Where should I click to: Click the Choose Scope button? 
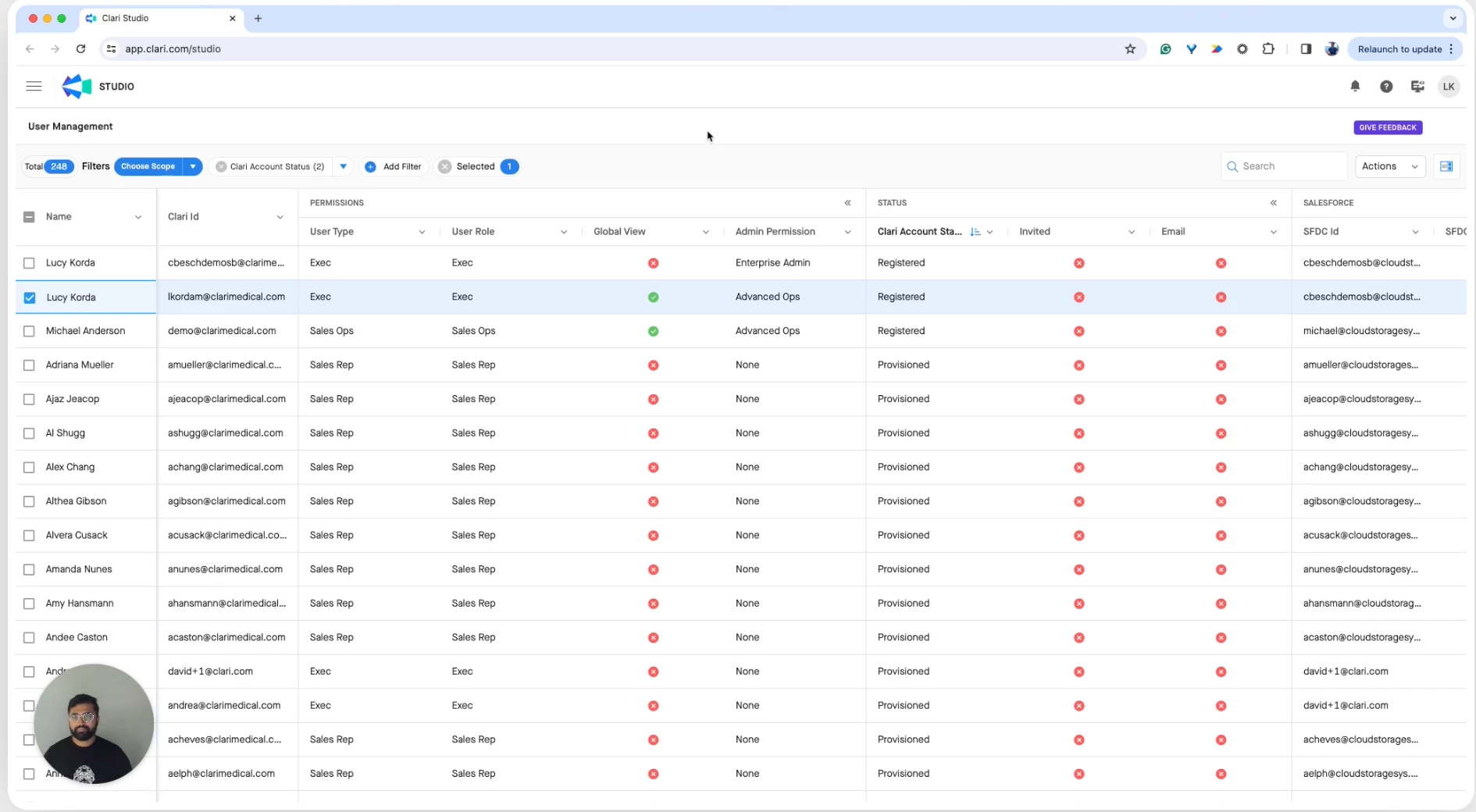pyautogui.click(x=148, y=166)
